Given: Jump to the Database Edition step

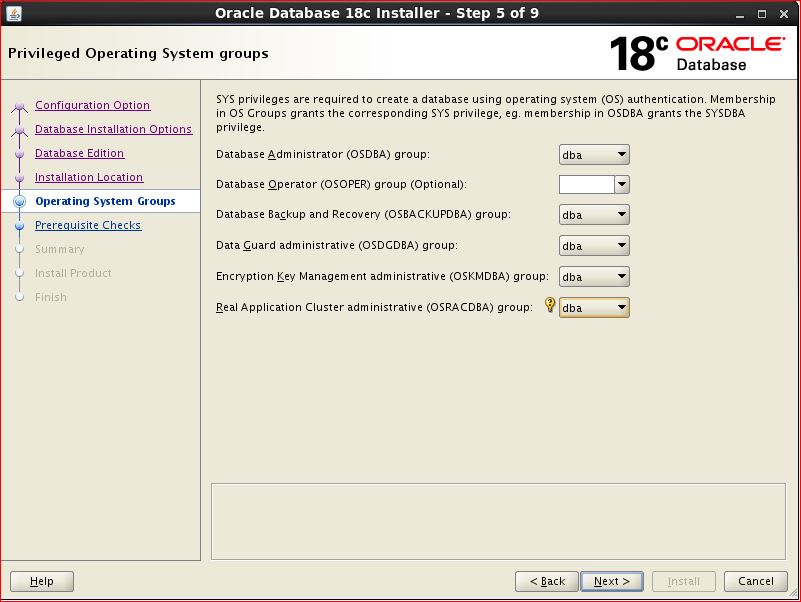Looking at the screenshot, I should [79, 154].
